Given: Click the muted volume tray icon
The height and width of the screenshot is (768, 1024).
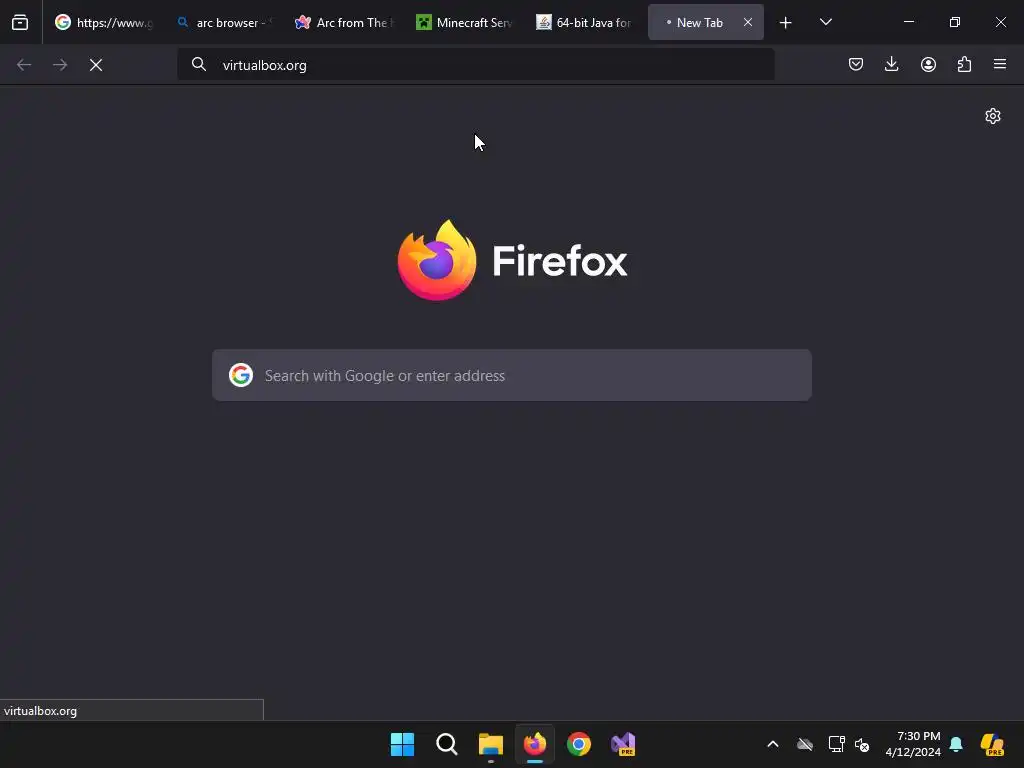Looking at the screenshot, I should (x=862, y=744).
